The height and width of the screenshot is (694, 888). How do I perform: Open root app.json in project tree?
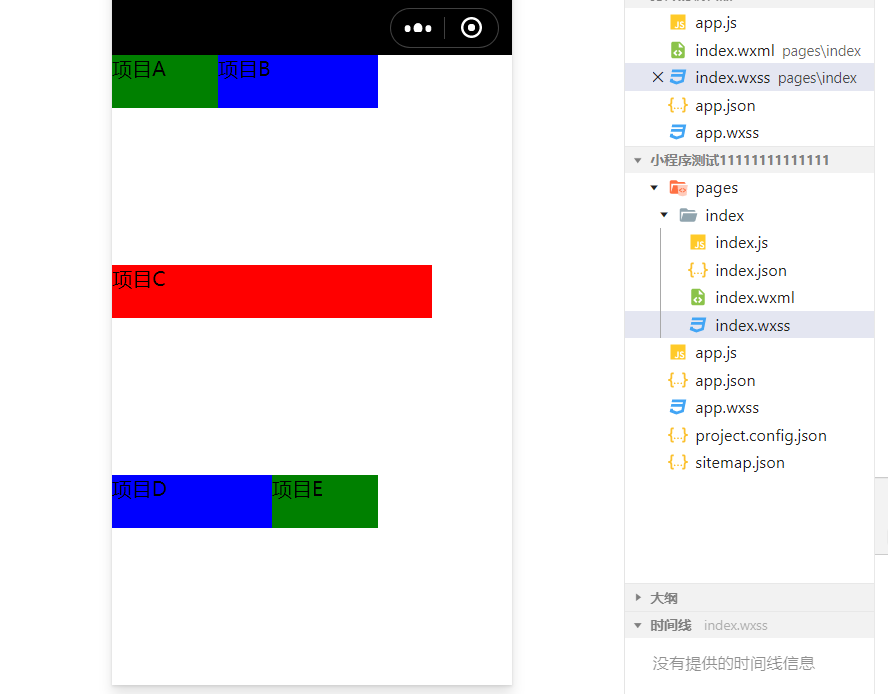(x=749, y=380)
